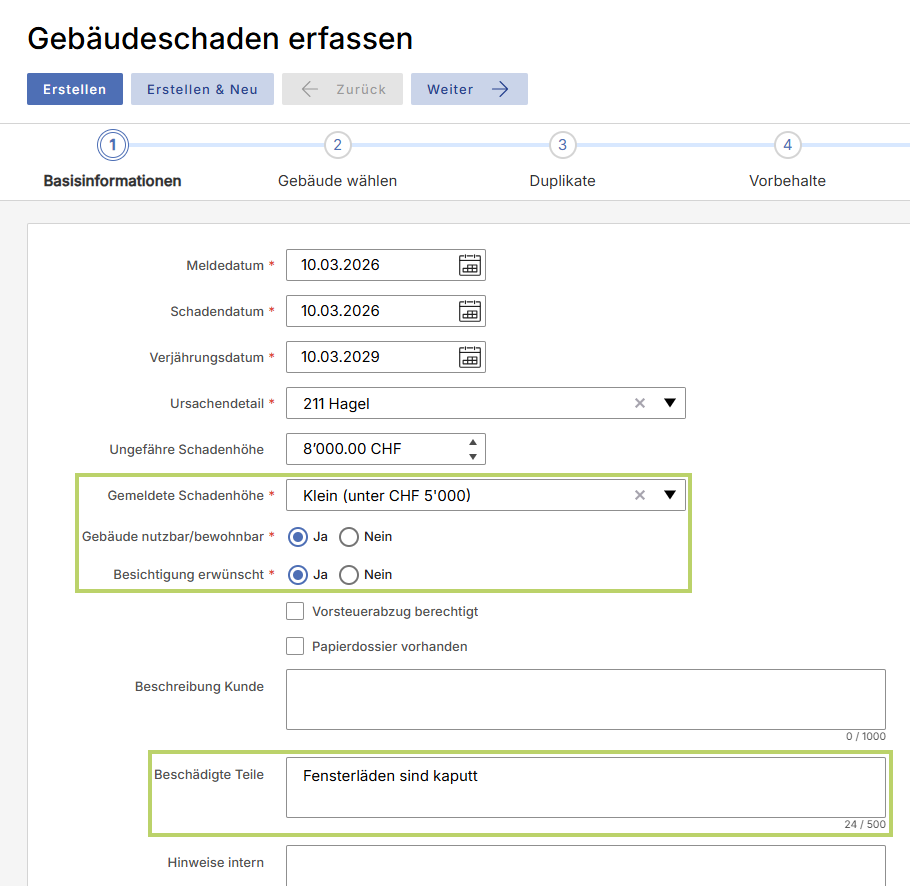This screenshot has width=910, height=886.
Task: Open calendar picker for Verjährungsdatum
Action: tap(469, 357)
